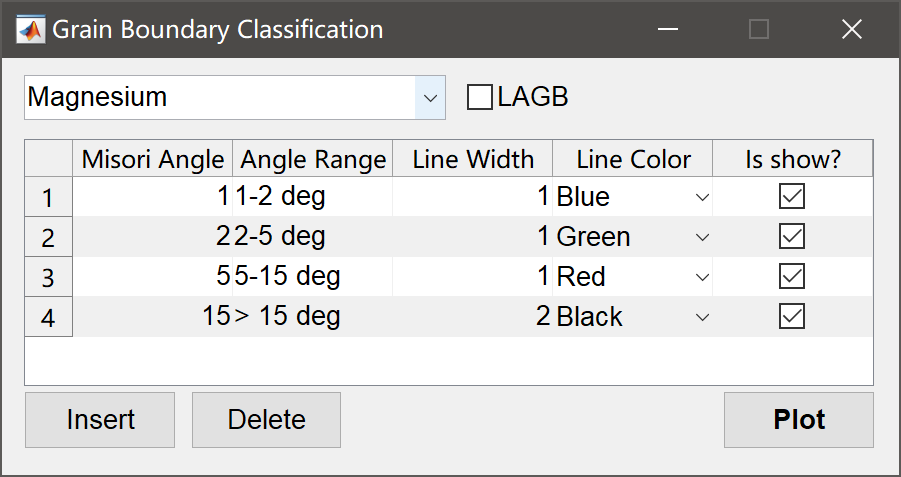Disable Is show for the Red row
Screen dimensions: 901x477
[792, 277]
